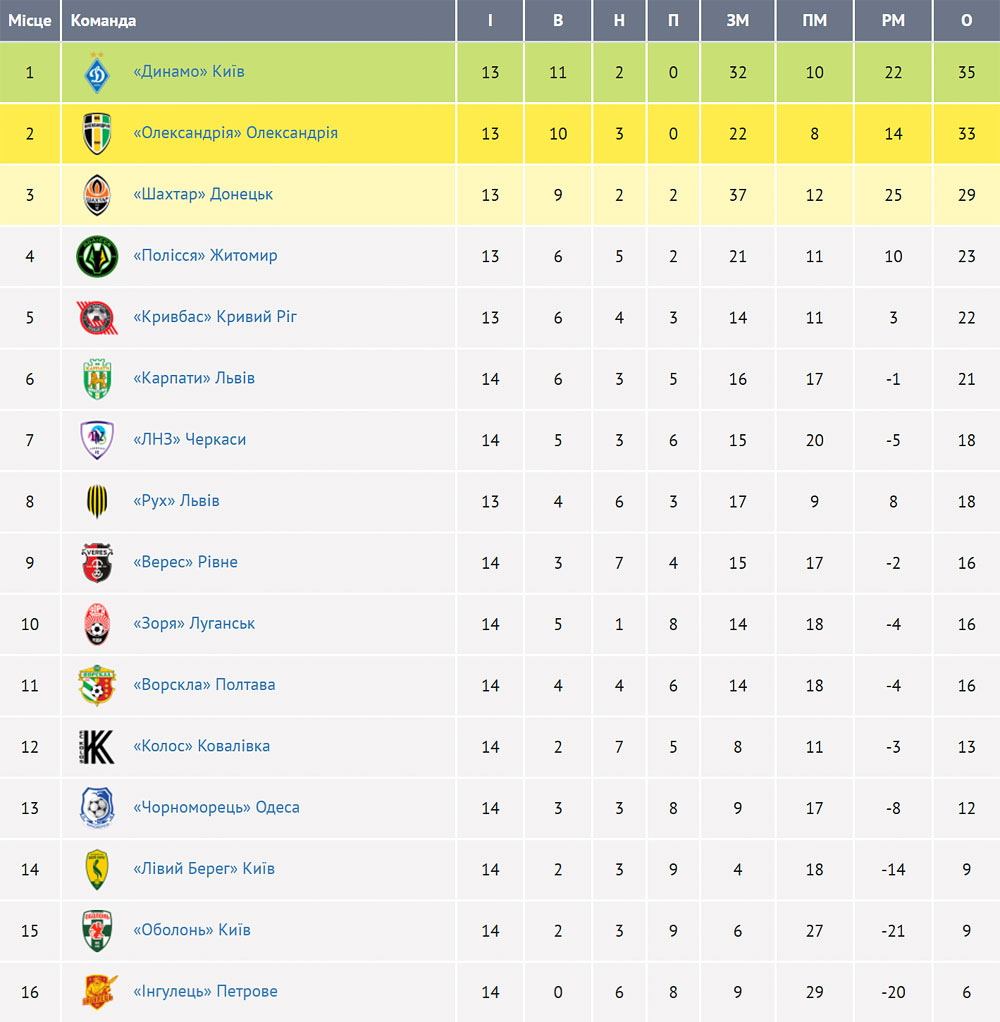Click the Kryvbas Kryvyi Rih emblem
The width and height of the screenshot is (1000, 1022).
tap(97, 317)
